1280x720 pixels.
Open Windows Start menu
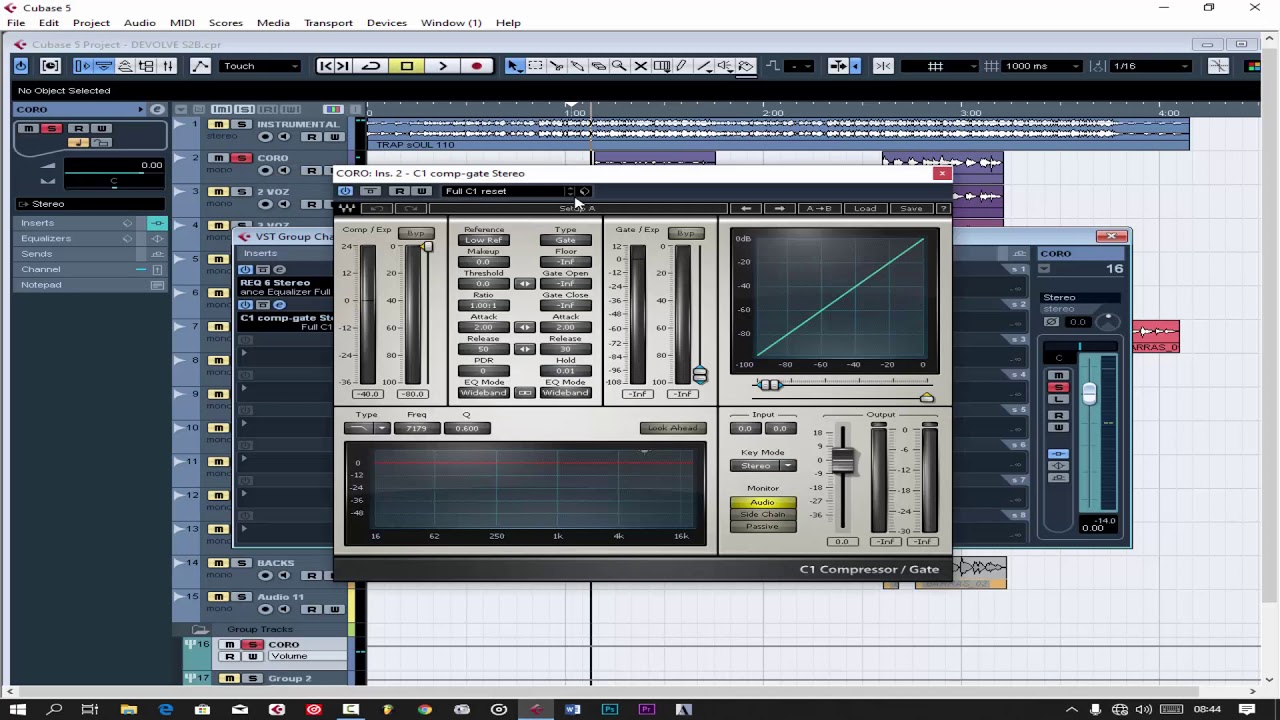(18, 709)
